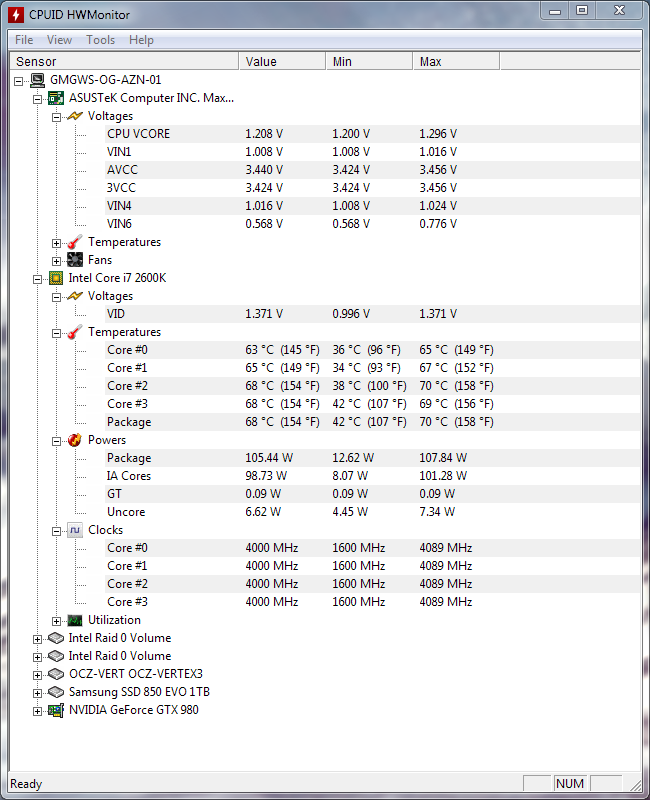Screen dimensions: 650x800
Task: Click the Clocks waveform icon
Action: (x=75, y=530)
